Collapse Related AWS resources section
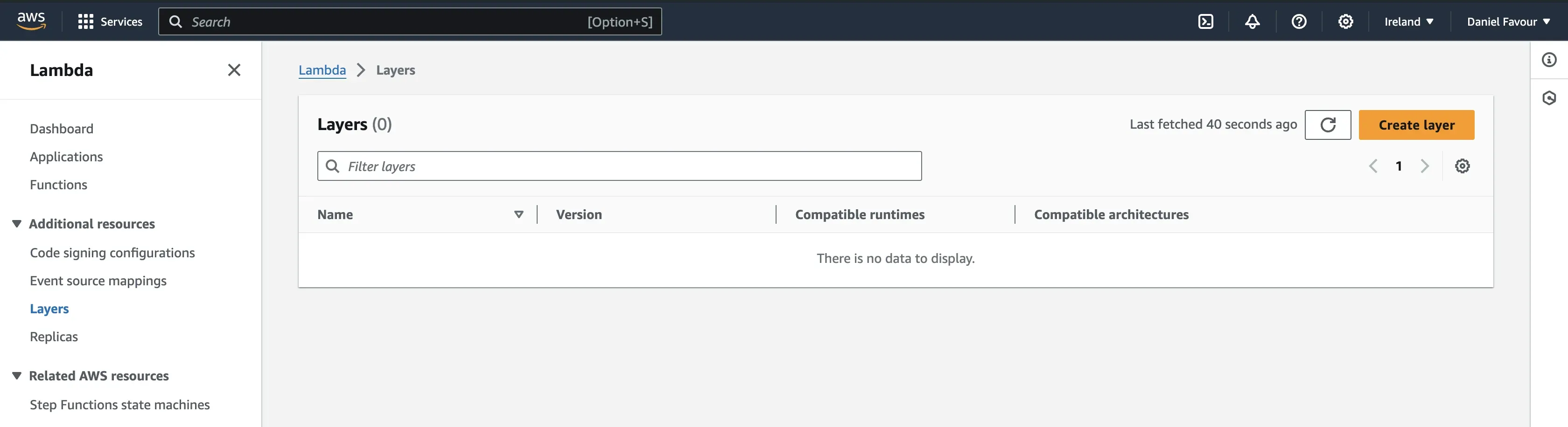This screenshot has width=1568, height=427. 17,376
